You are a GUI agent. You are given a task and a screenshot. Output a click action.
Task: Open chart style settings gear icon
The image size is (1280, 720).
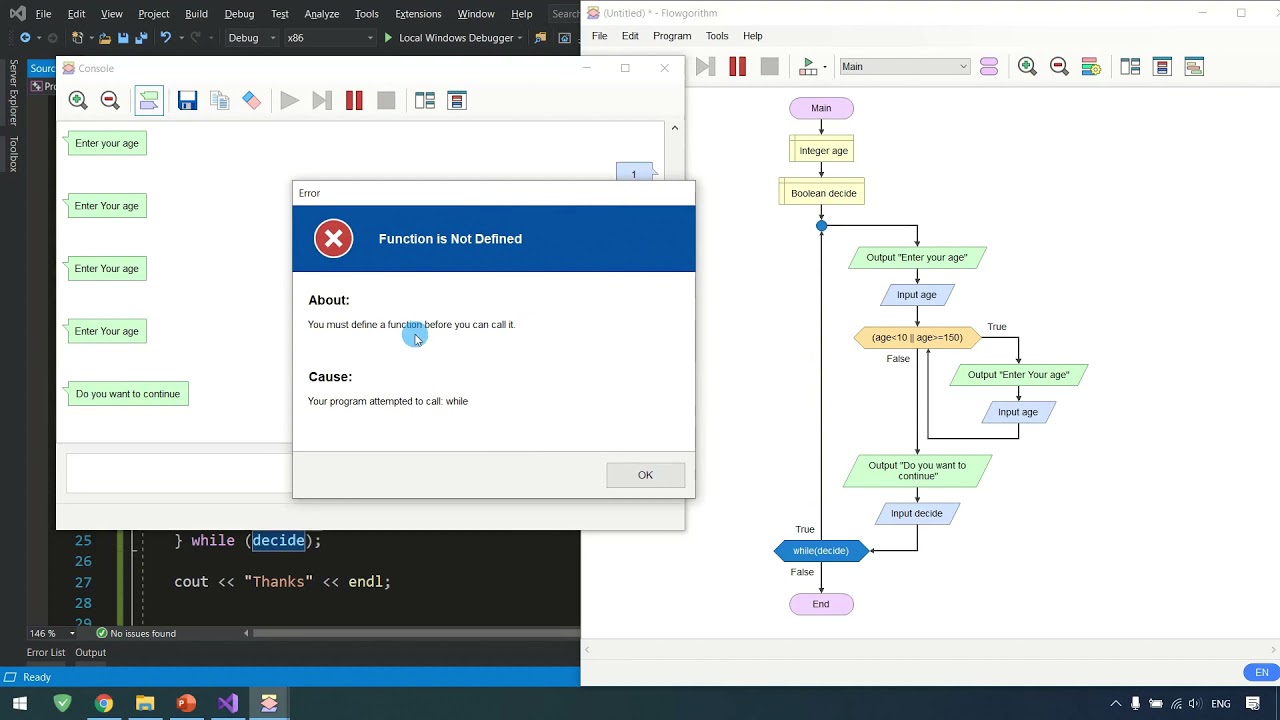[x=1091, y=66]
